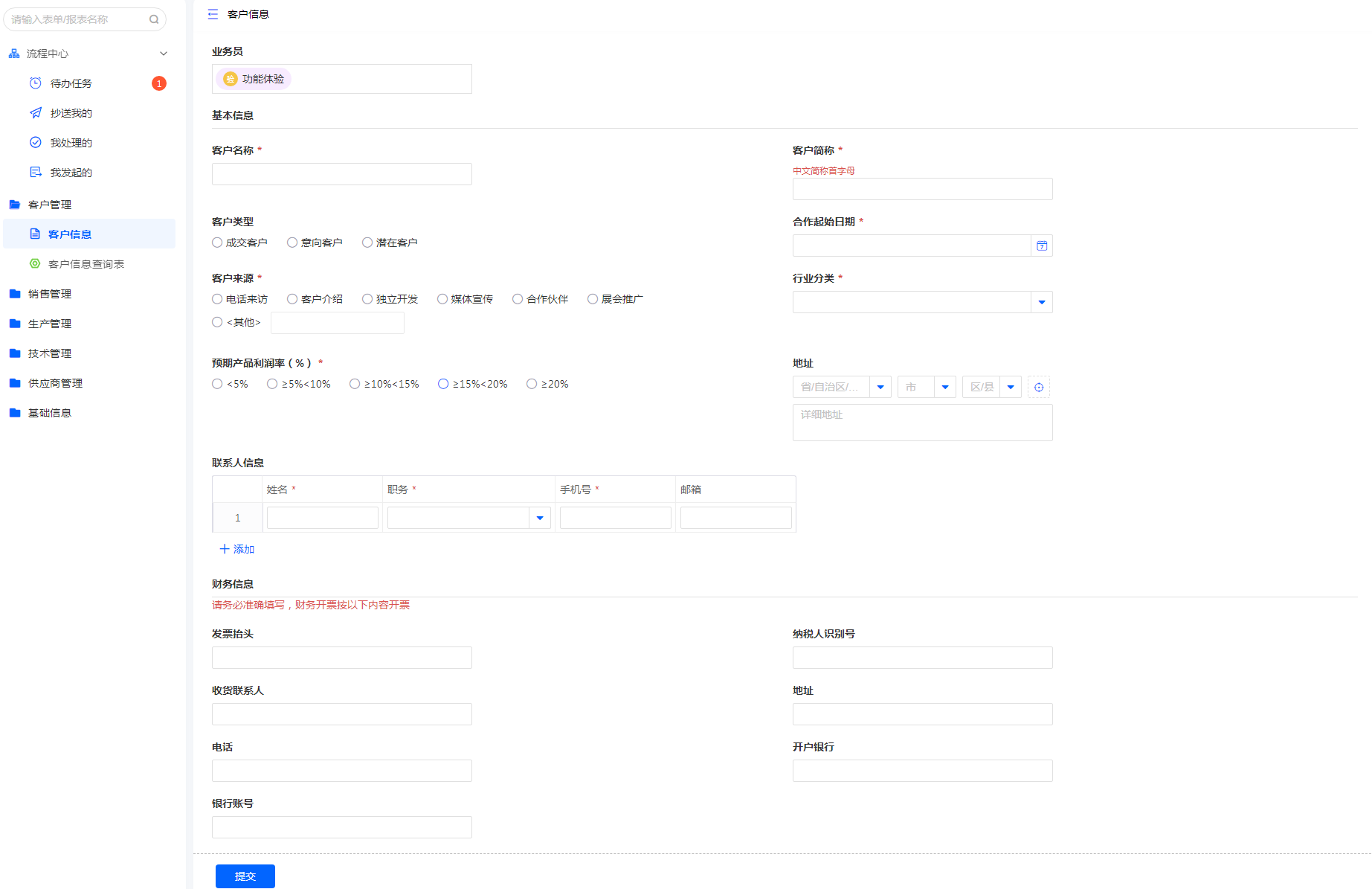
Task: Click the 流程中心 workflow icon
Action: 14,54
